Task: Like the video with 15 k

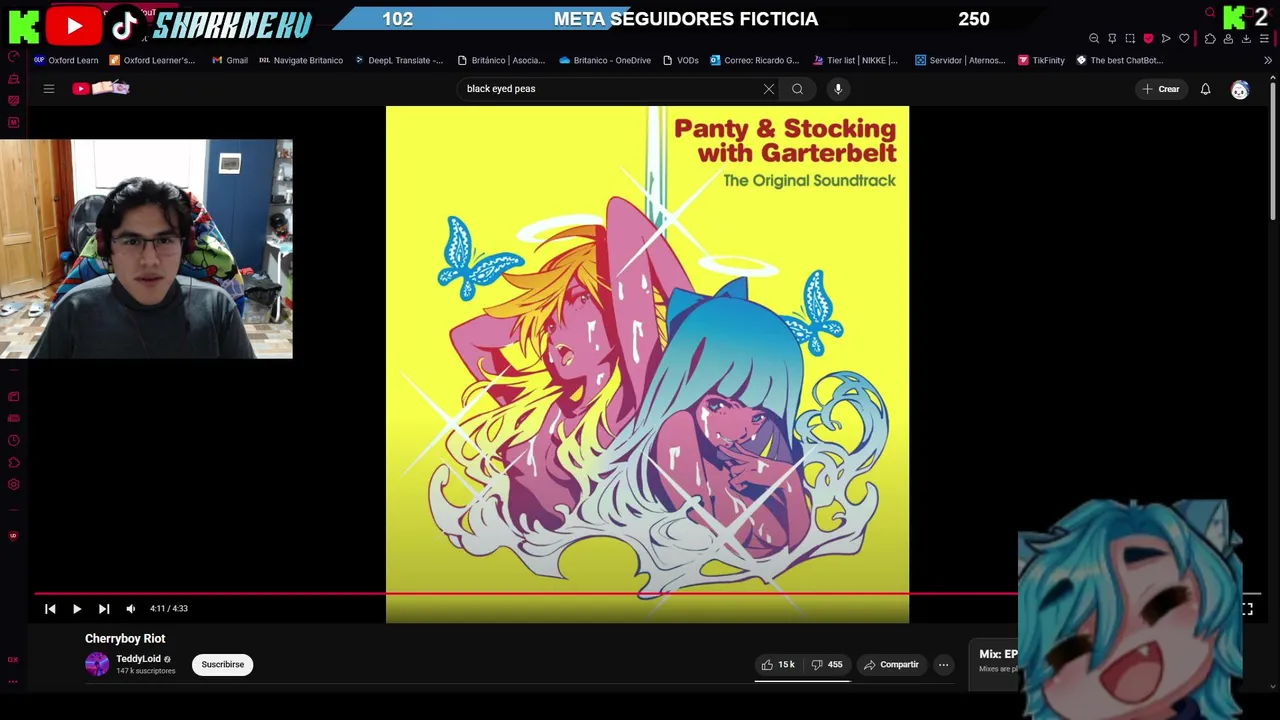Action: tap(778, 664)
